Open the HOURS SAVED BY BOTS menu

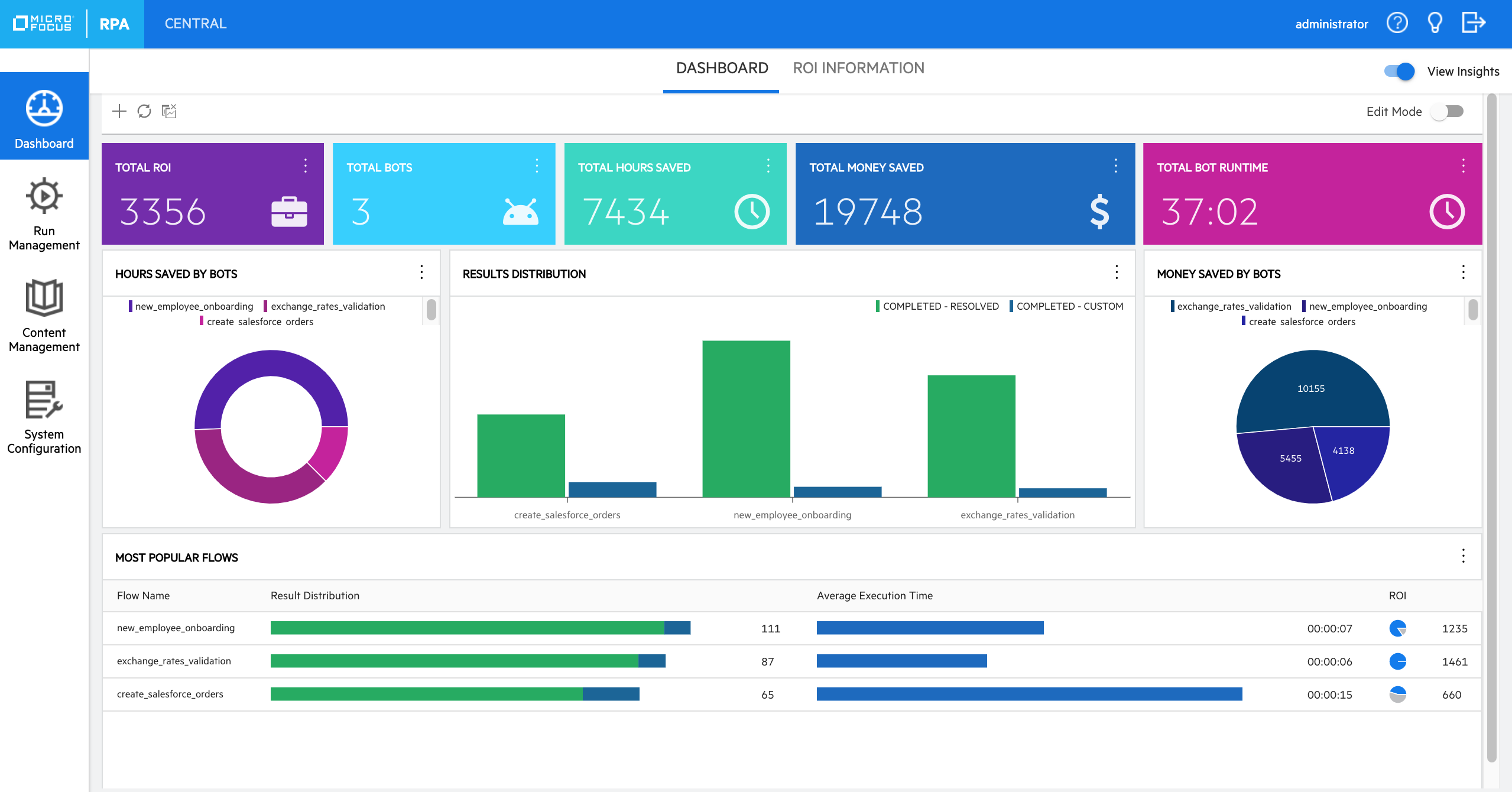tap(422, 272)
